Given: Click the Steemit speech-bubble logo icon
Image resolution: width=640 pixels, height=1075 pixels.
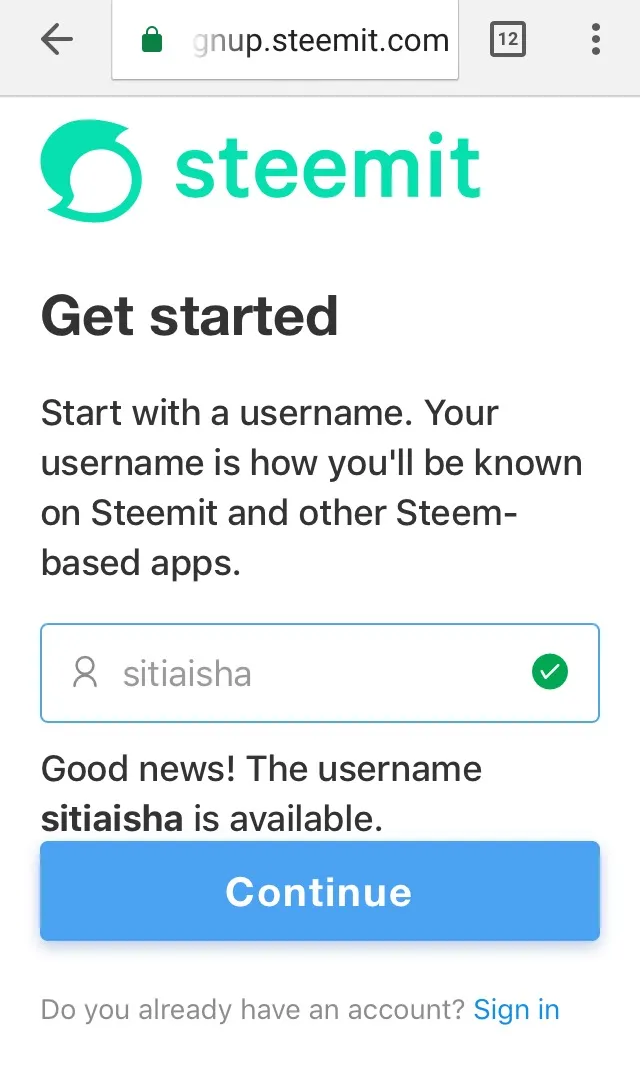Looking at the screenshot, I should (91, 171).
